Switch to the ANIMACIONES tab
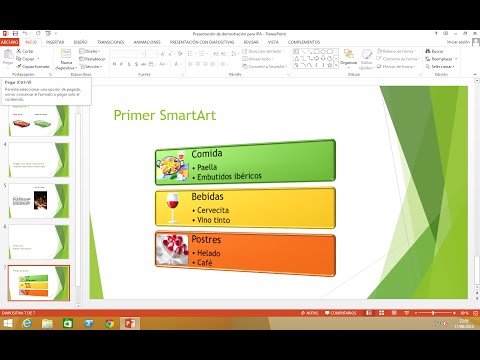This screenshot has width=480, height=360. pos(147,42)
